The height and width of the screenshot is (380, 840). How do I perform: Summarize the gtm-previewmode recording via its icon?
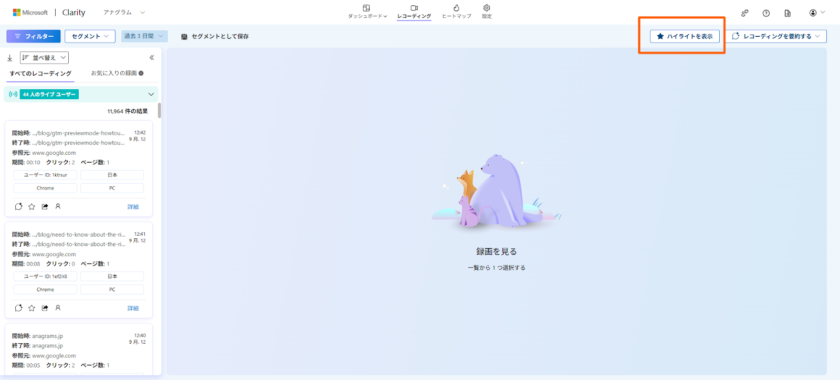point(18,206)
